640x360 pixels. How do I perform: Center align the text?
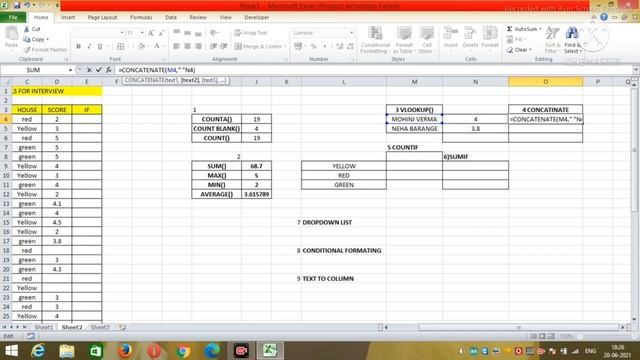point(187,47)
